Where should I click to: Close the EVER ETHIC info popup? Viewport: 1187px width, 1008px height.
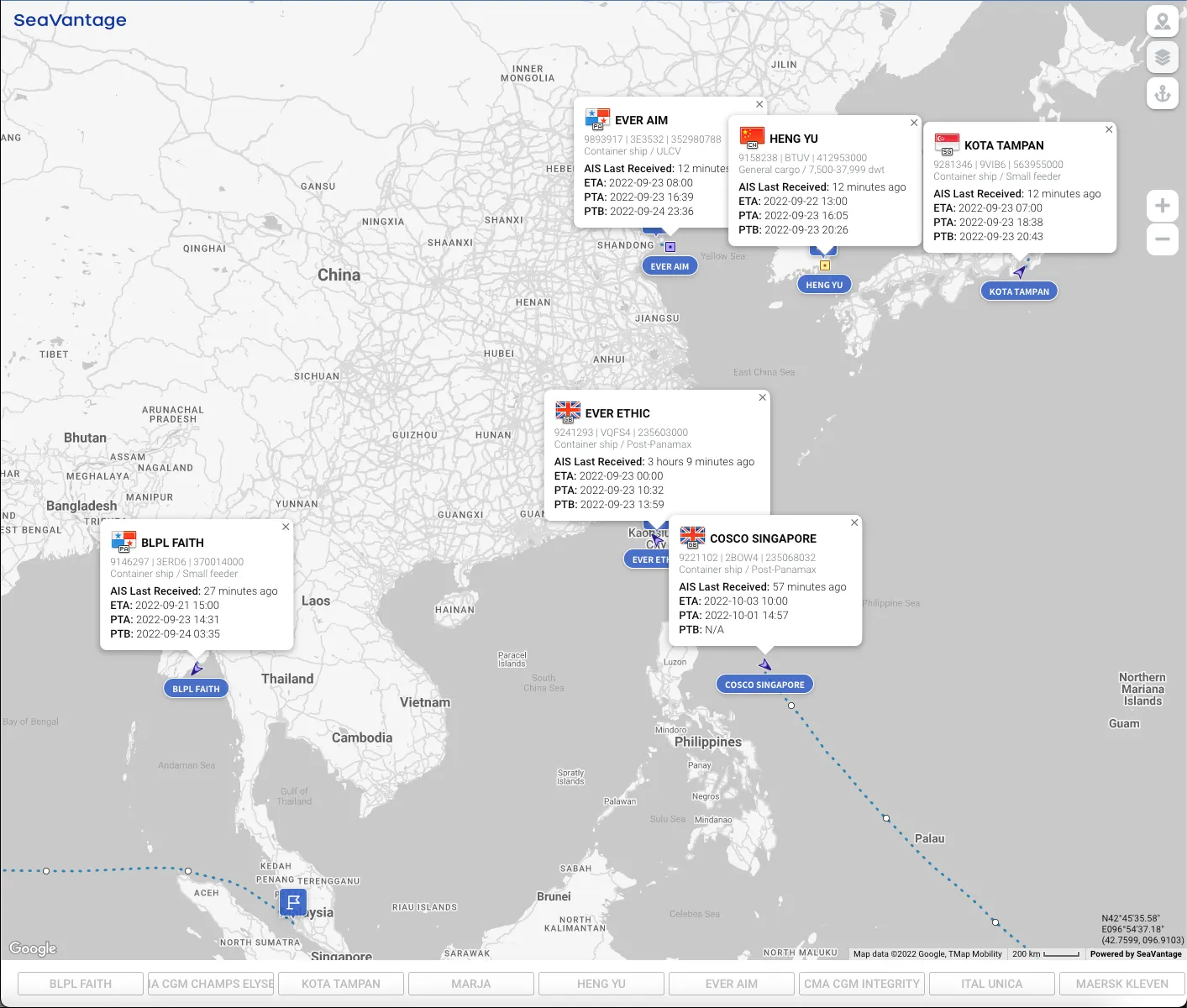pos(763,397)
